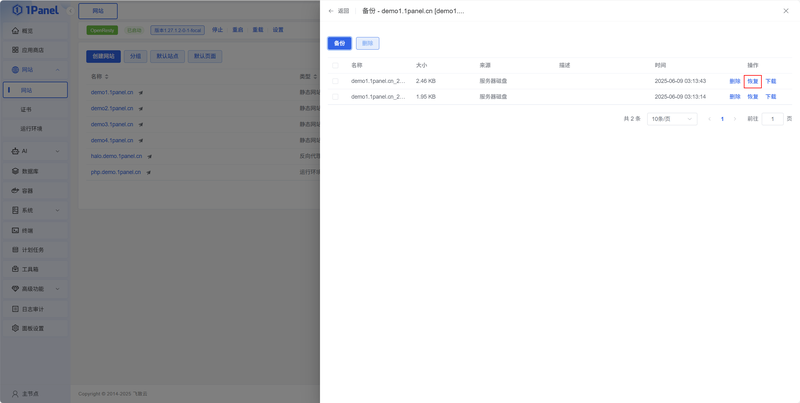Switch to the 网站 top tab
Image resolution: width=800 pixels, height=403 pixels.
(x=98, y=11)
